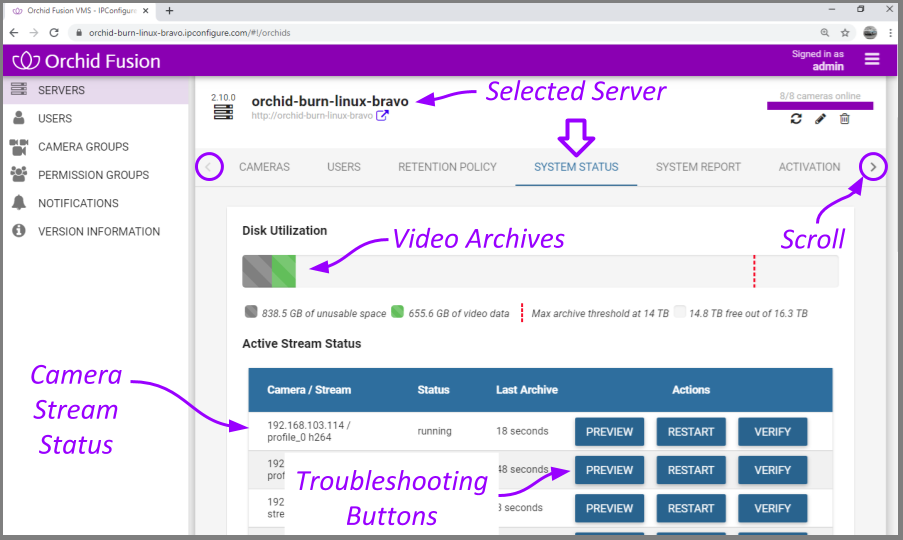Viewport: 903px width, 540px height.
Task: Click the Camera Groups video camera icon
Action: [18, 147]
